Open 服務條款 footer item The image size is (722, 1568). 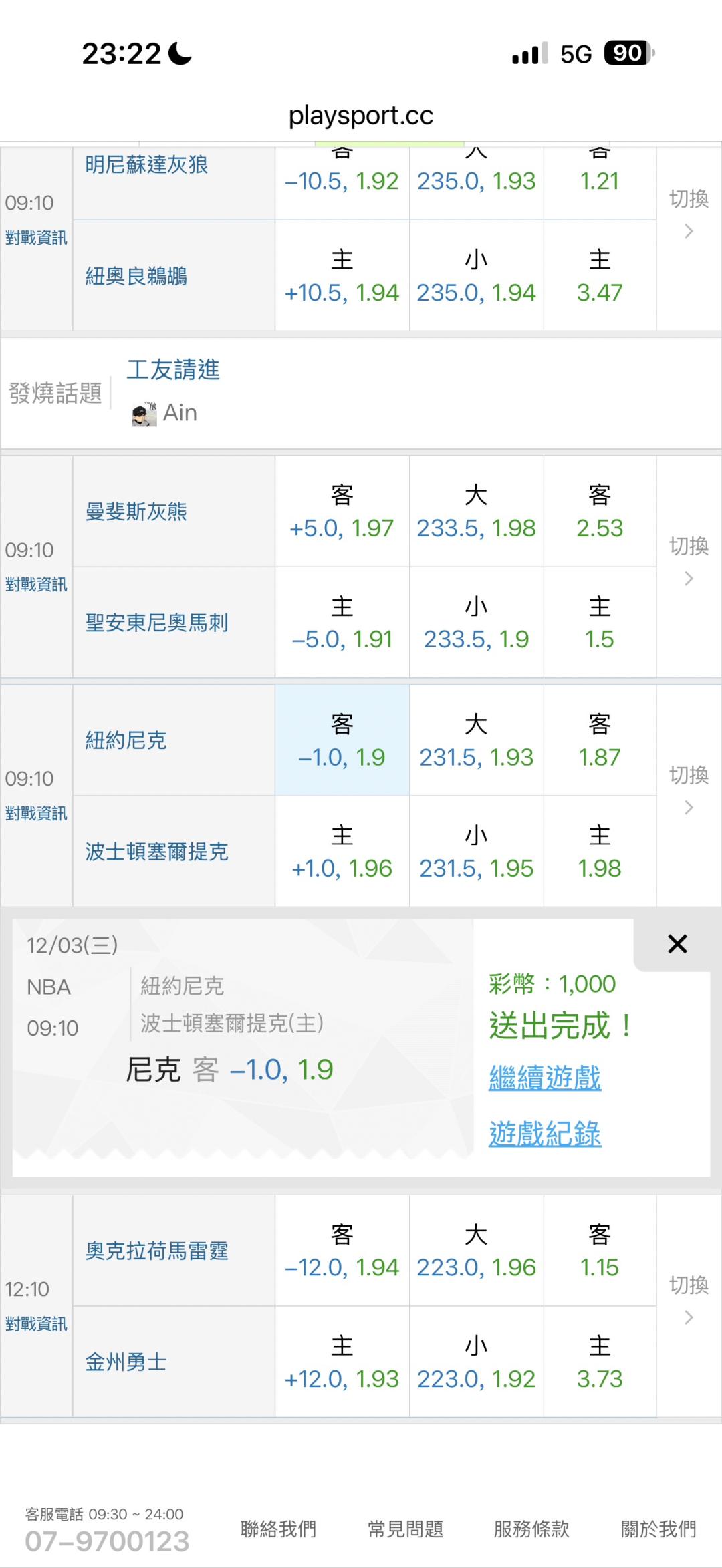point(531,1529)
